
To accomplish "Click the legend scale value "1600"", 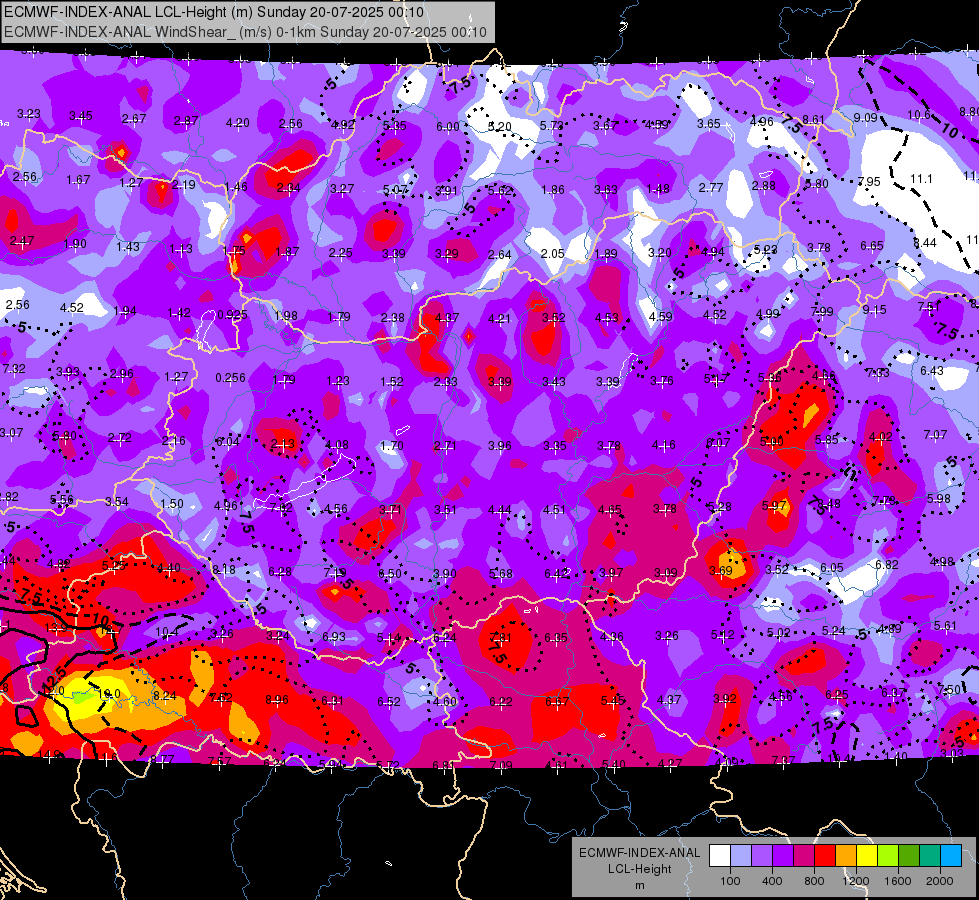I will 898,881.
